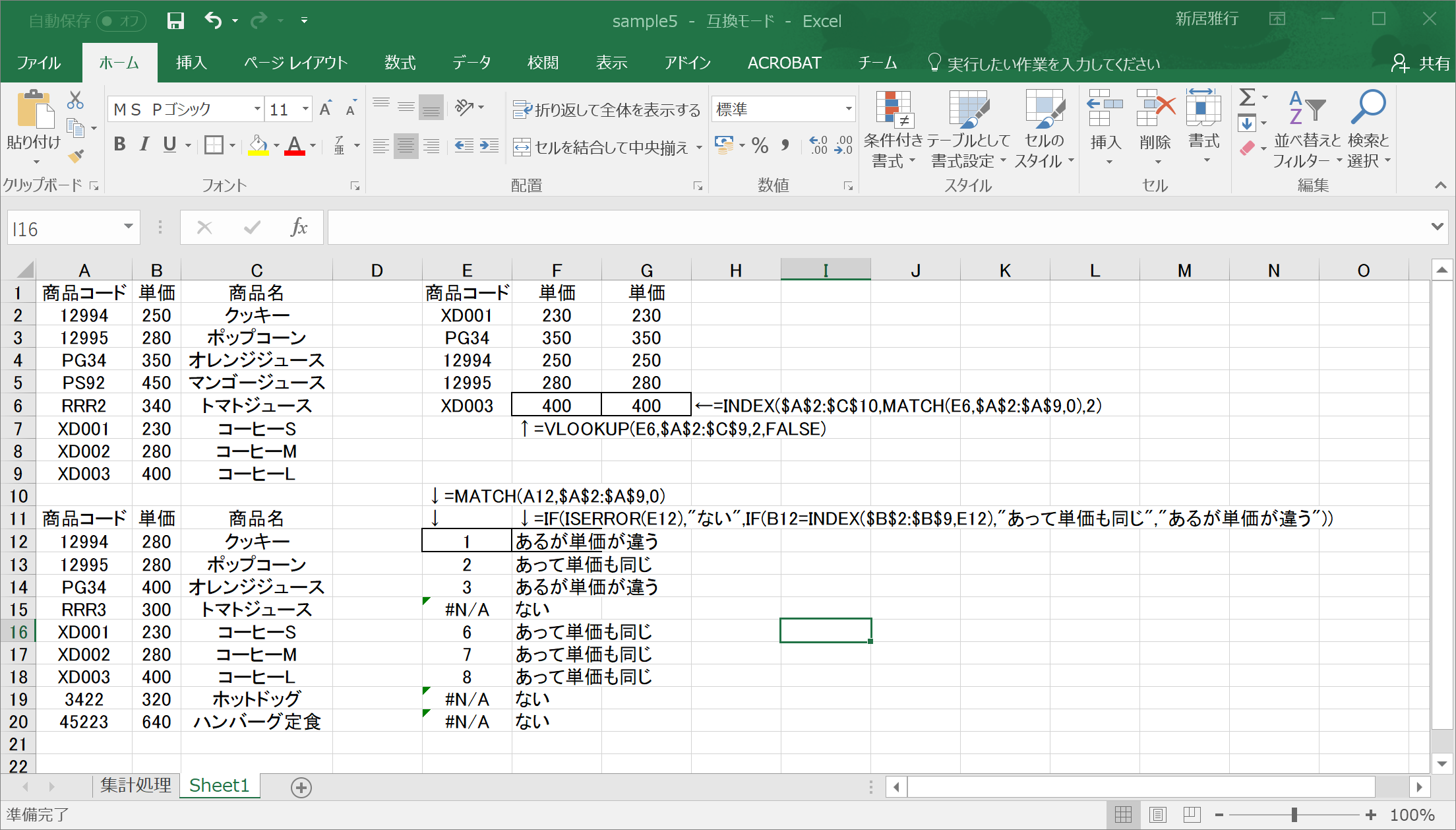Click the 共有 share button
Image resolution: width=1456 pixels, height=830 pixels.
pos(1421,63)
